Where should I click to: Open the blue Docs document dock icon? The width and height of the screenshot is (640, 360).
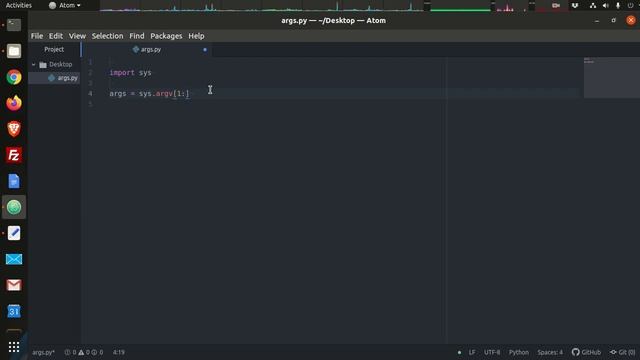(14, 181)
